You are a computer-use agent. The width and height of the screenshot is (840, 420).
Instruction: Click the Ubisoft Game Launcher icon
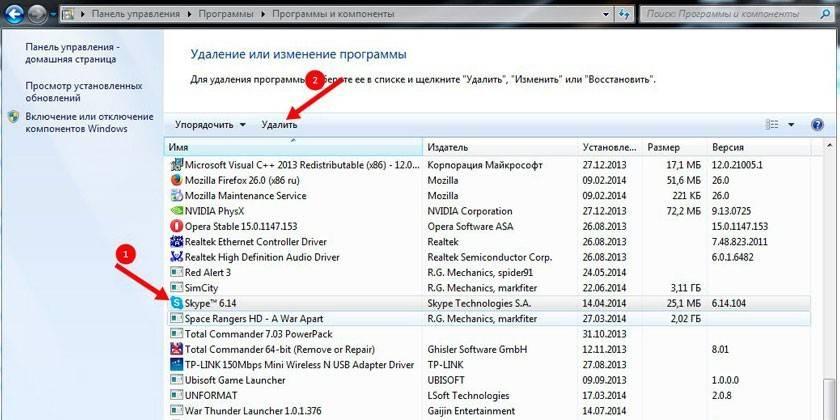pos(177,378)
